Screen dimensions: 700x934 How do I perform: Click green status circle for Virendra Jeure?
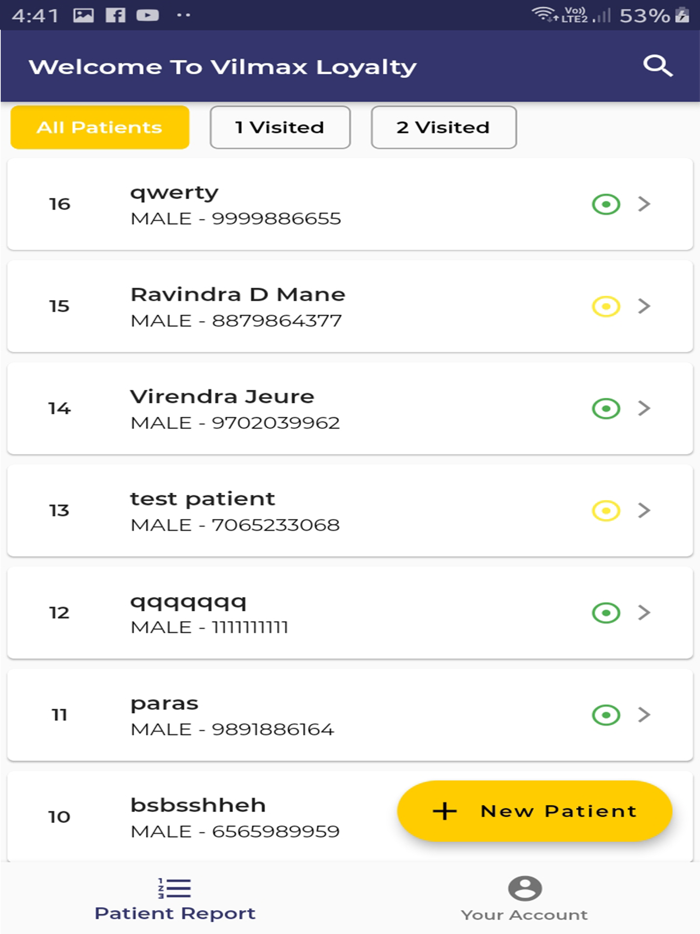606,408
